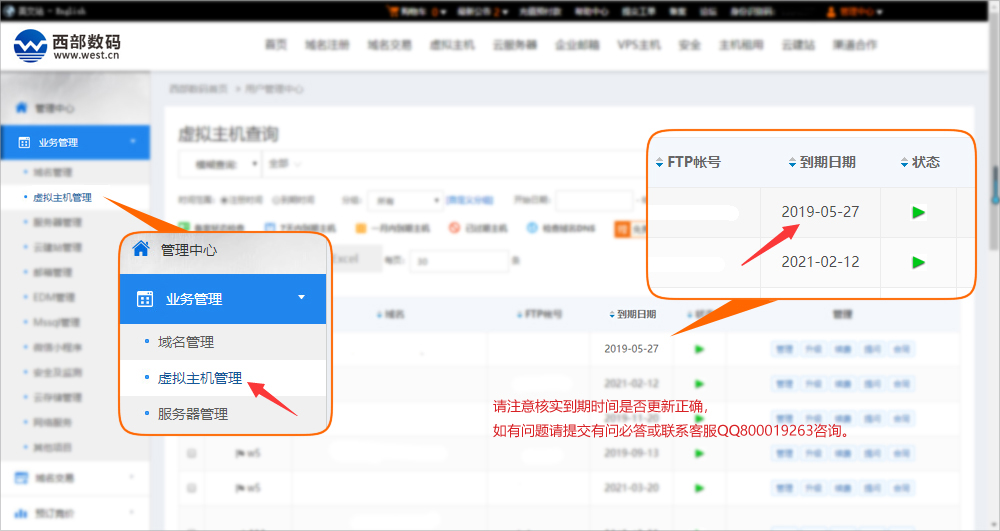Screen dimensions: 1000x531
Task: Tick the checkbox for the 2019-09-13 row
Action: tap(191, 453)
